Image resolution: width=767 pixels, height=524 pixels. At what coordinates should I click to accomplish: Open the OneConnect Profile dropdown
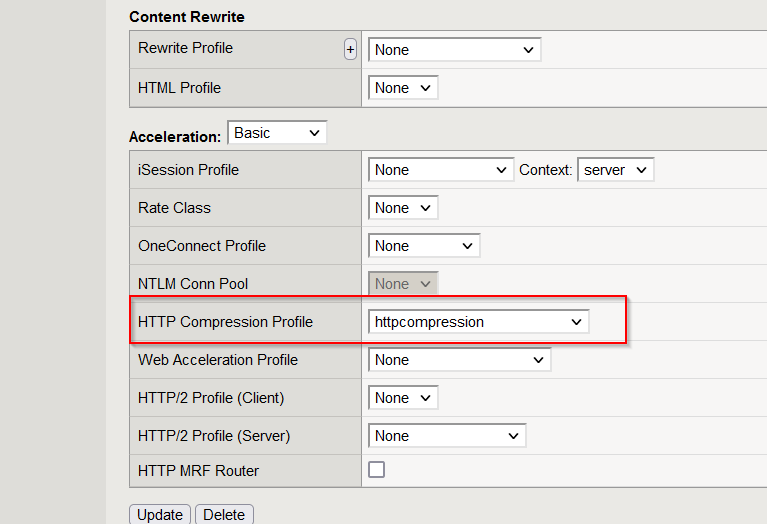pos(424,246)
